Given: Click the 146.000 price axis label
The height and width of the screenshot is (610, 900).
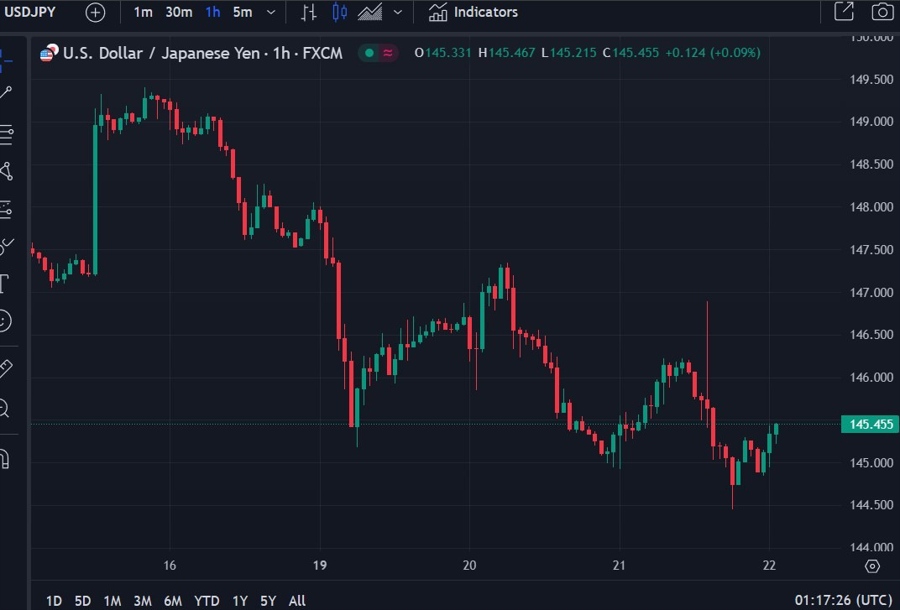Looking at the screenshot, I should coord(871,378).
